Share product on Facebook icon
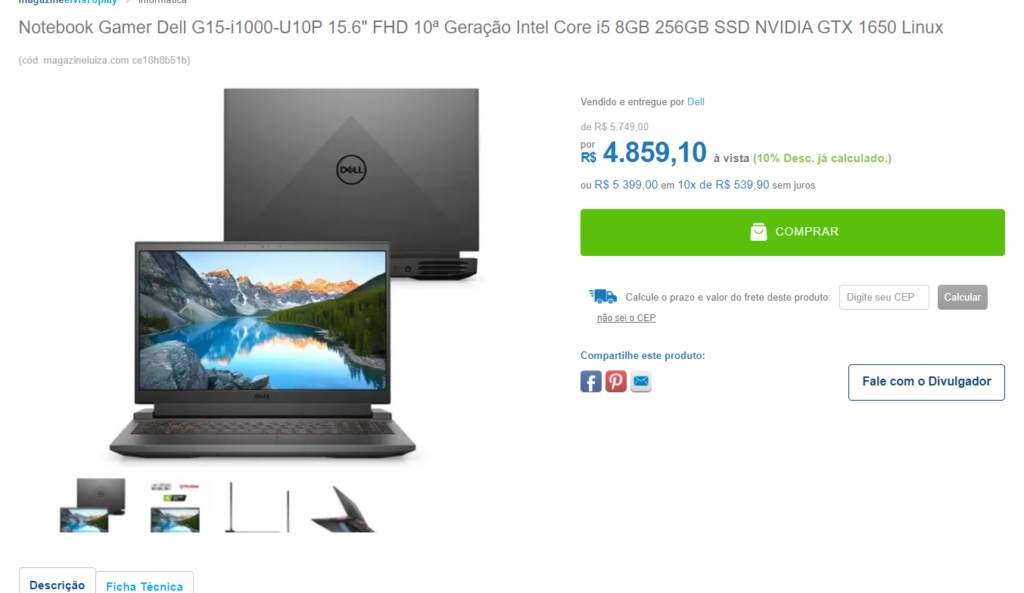 (590, 381)
